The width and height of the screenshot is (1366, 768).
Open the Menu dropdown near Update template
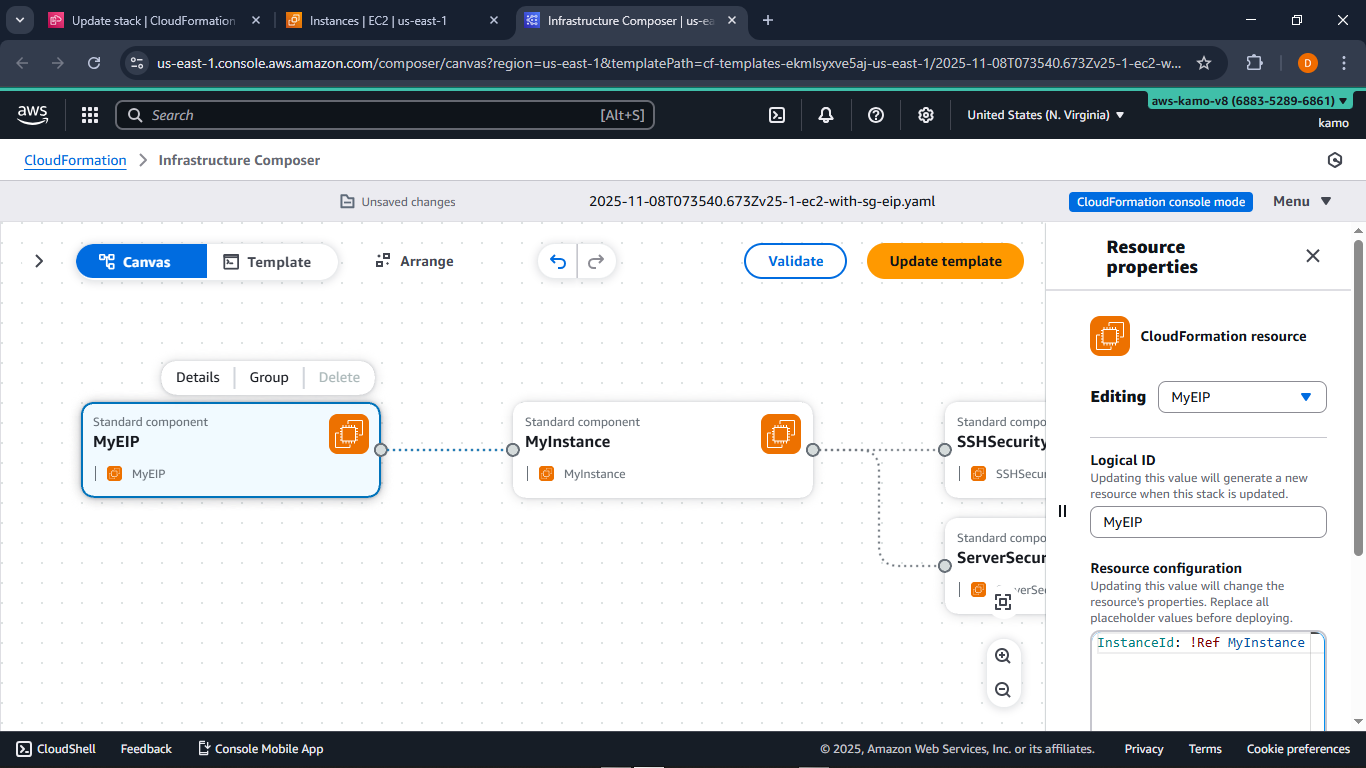pyautogui.click(x=1300, y=201)
